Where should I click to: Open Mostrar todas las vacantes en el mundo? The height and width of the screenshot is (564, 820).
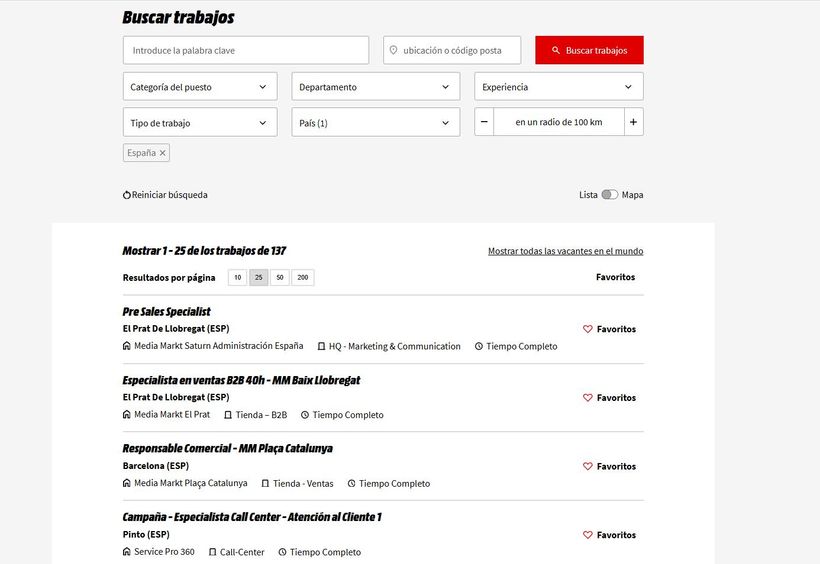tap(565, 251)
